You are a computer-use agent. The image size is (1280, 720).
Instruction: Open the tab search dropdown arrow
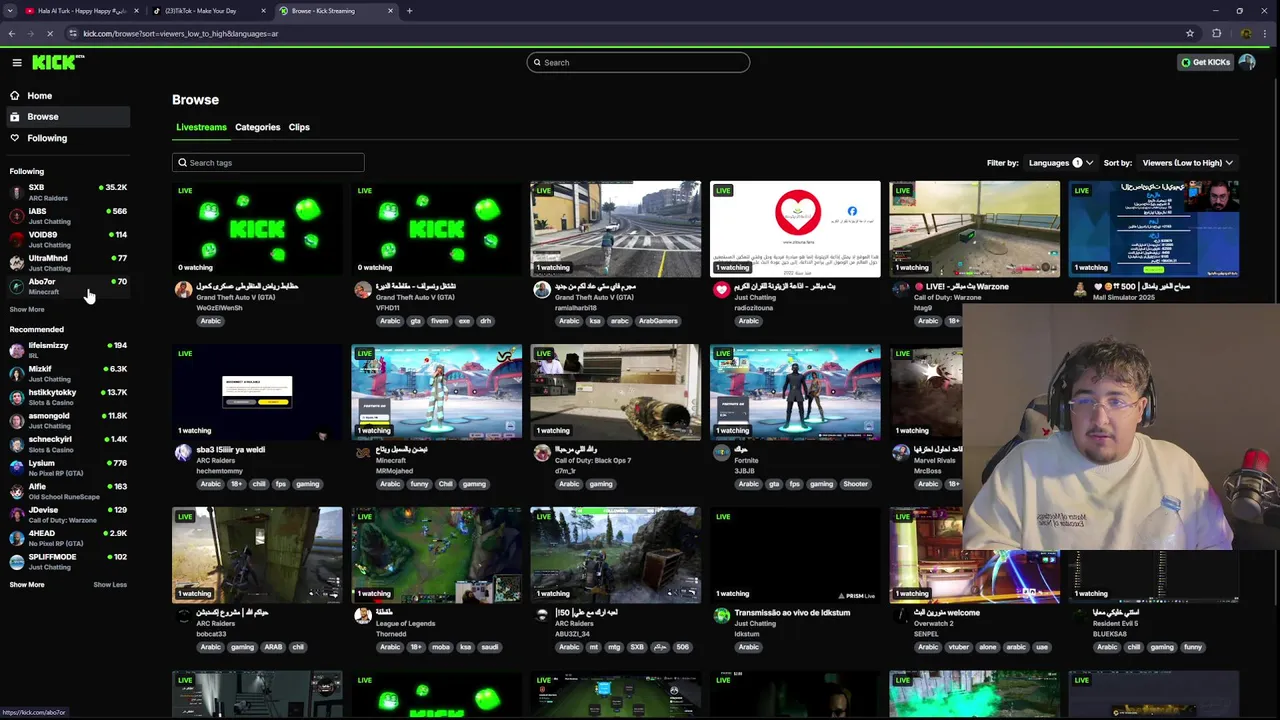(11, 11)
